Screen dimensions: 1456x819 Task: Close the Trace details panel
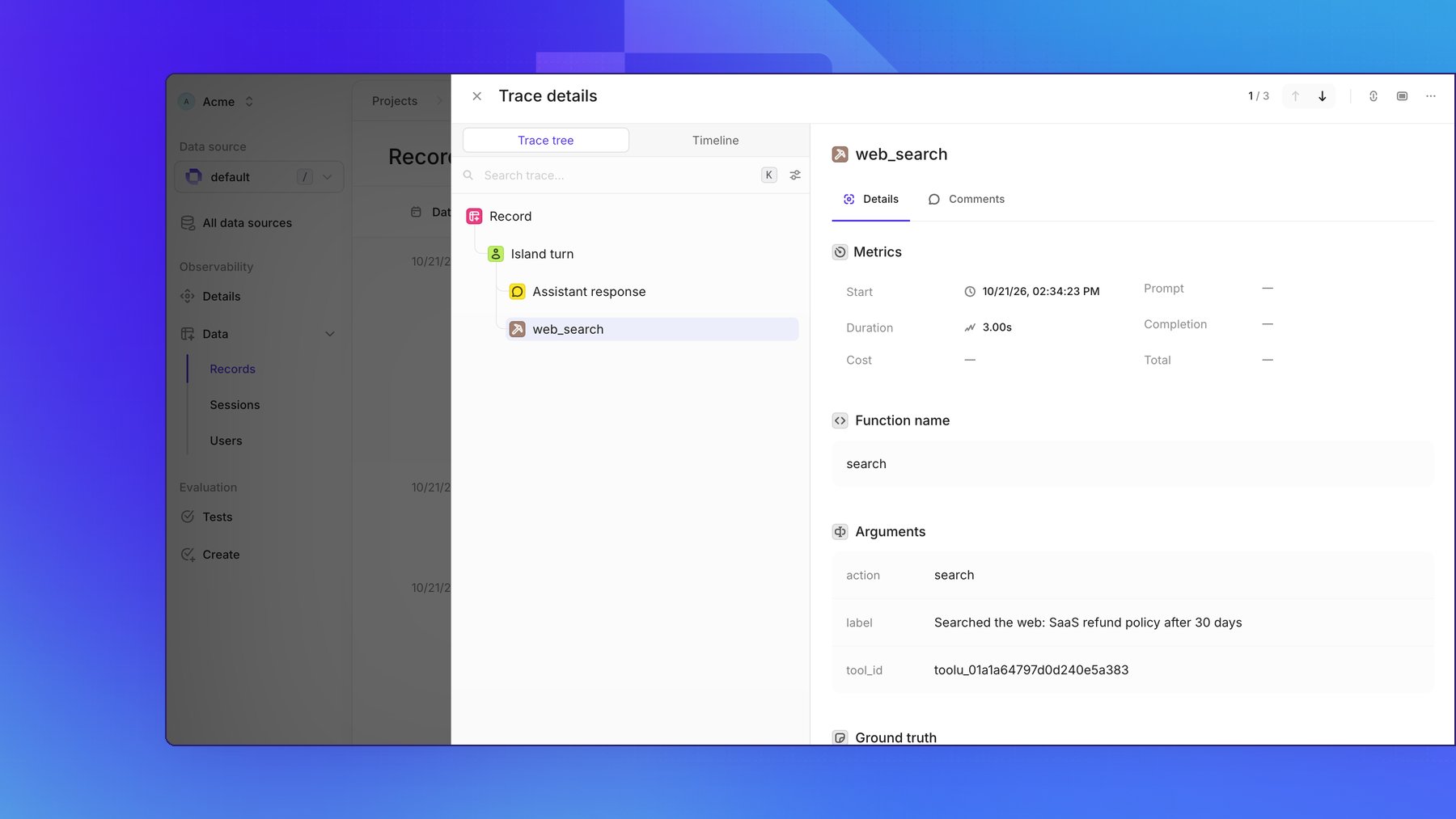[x=477, y=96]
